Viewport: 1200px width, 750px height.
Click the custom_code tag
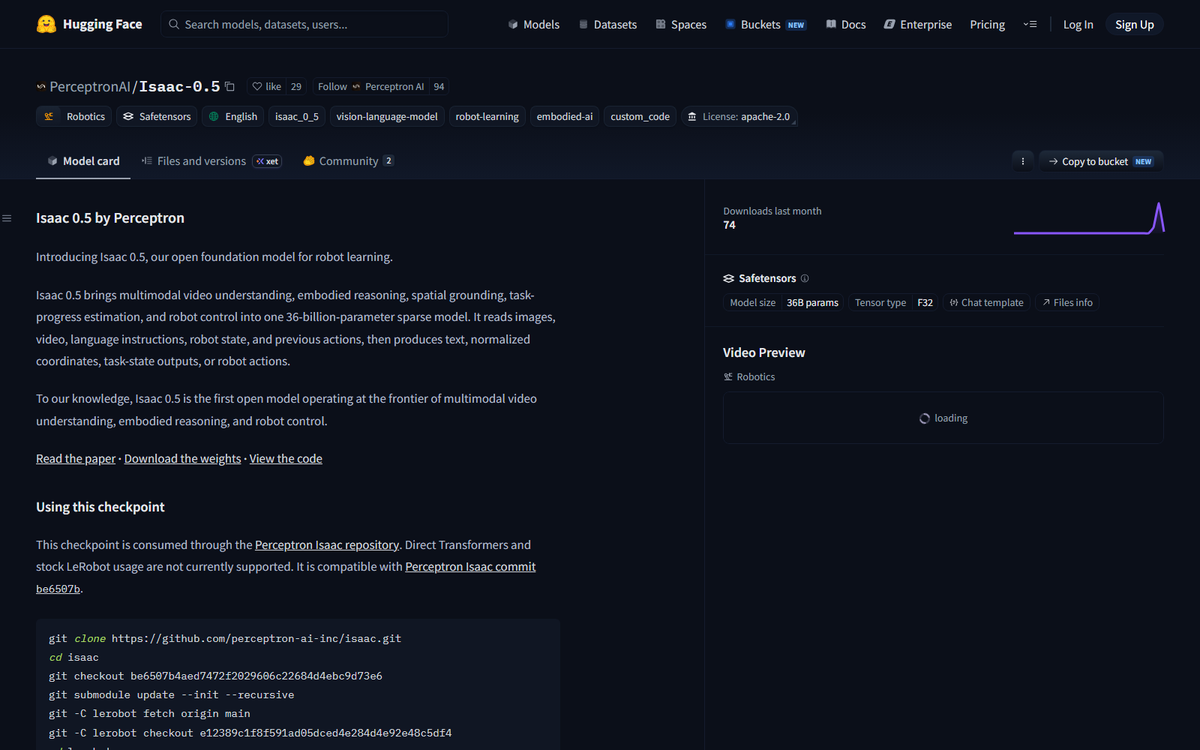tap(640, 116)
